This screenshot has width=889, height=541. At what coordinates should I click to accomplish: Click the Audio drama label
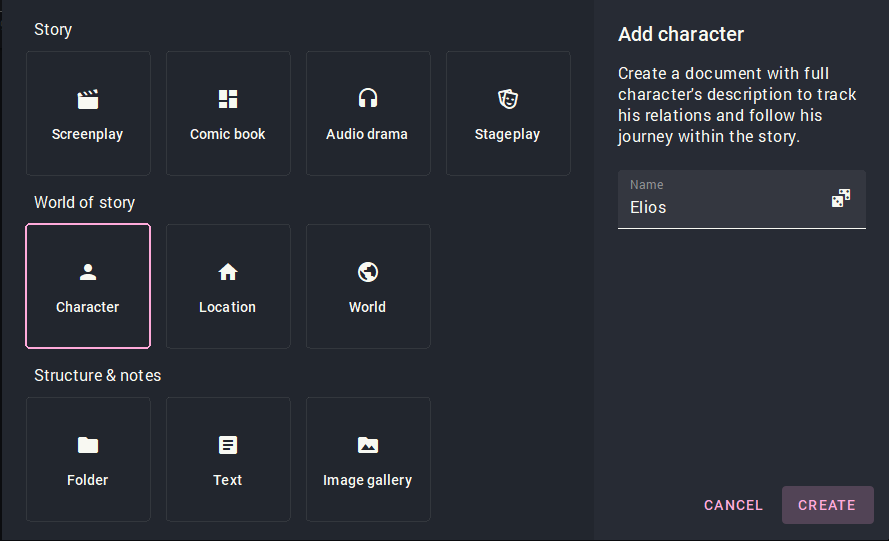(x=367, y=134)
